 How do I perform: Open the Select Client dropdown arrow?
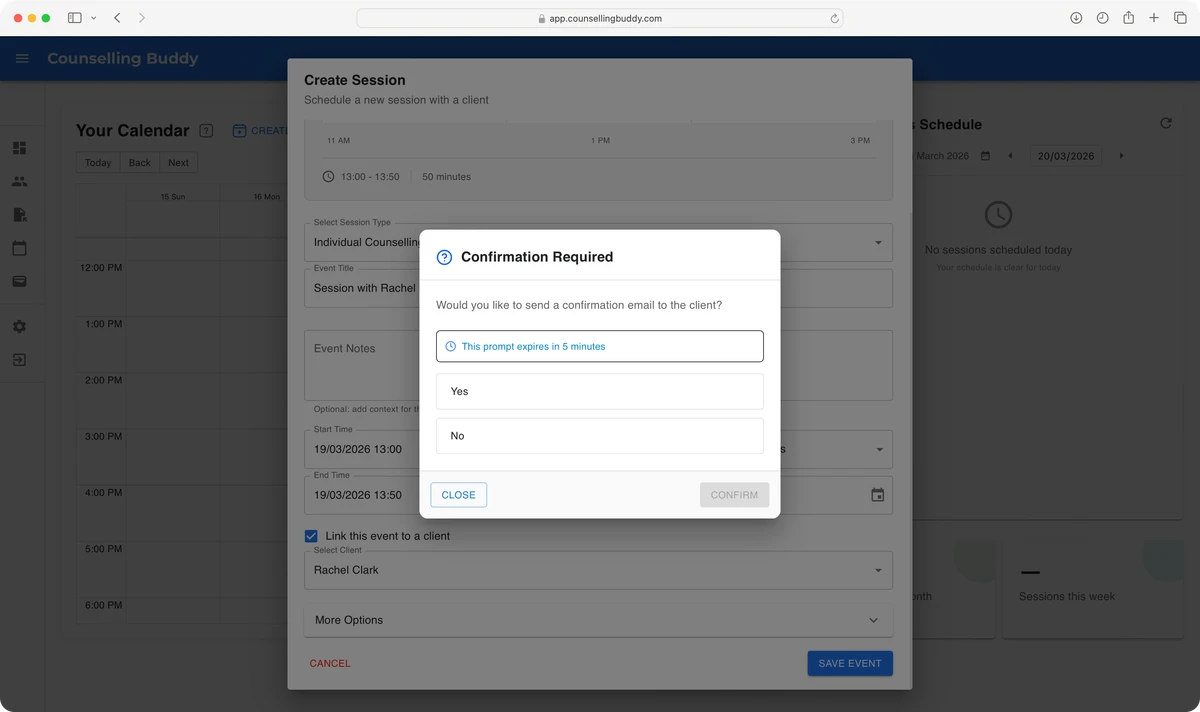point(878,570)
